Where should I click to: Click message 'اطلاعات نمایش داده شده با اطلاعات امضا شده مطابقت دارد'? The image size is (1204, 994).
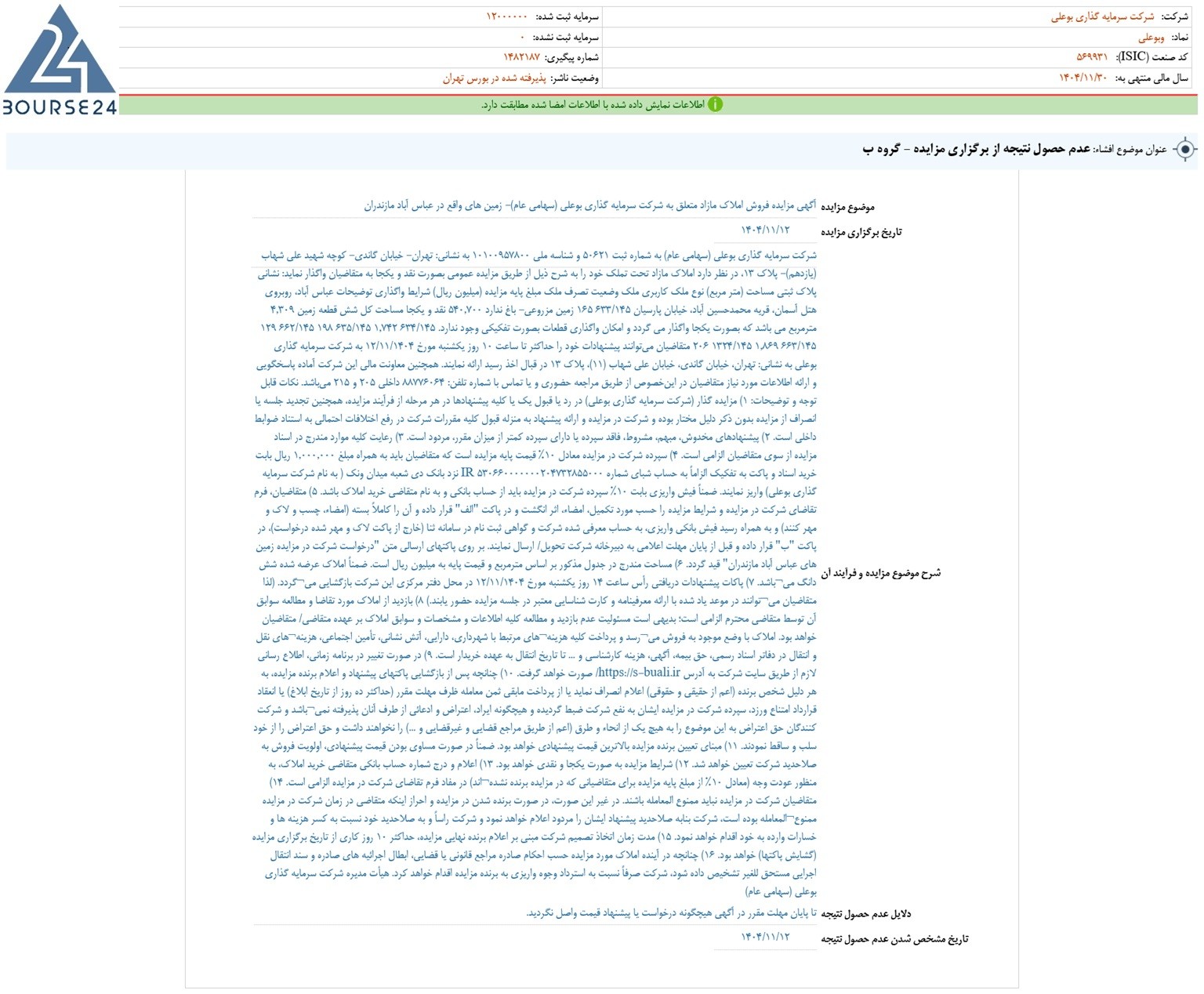coord(593,104)
